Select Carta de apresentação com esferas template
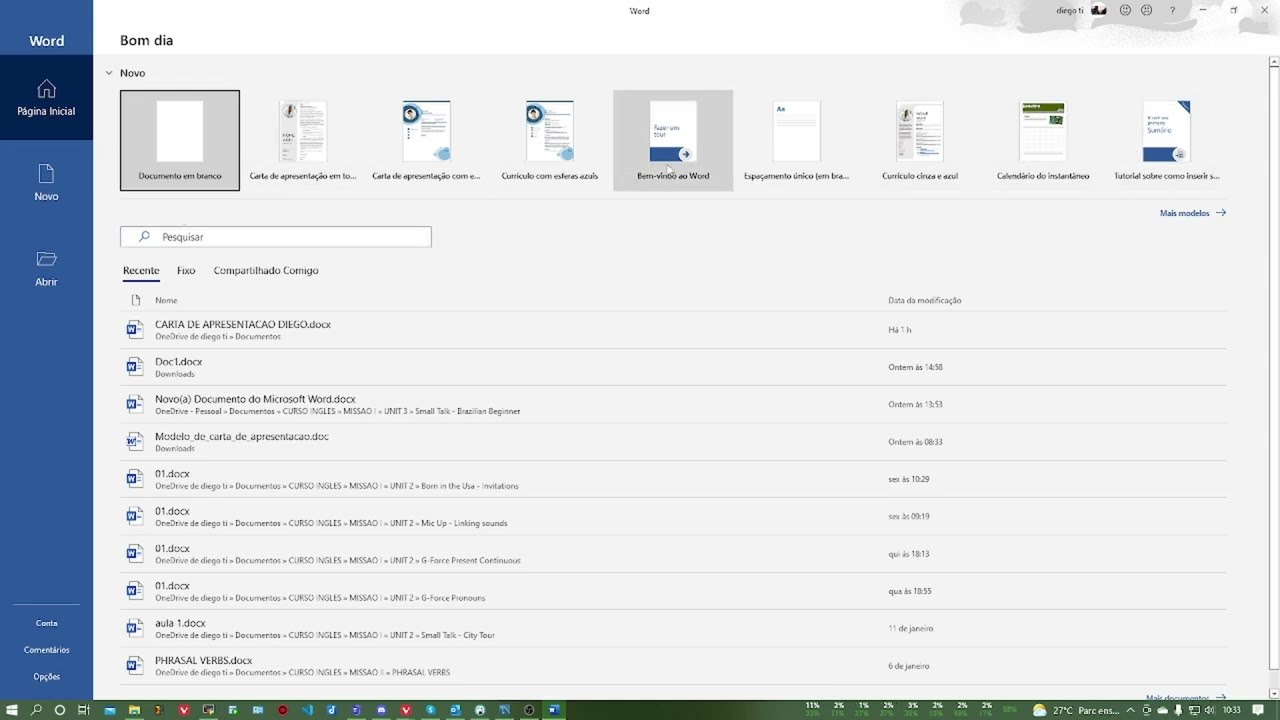1280x720 pixels. 426,140
